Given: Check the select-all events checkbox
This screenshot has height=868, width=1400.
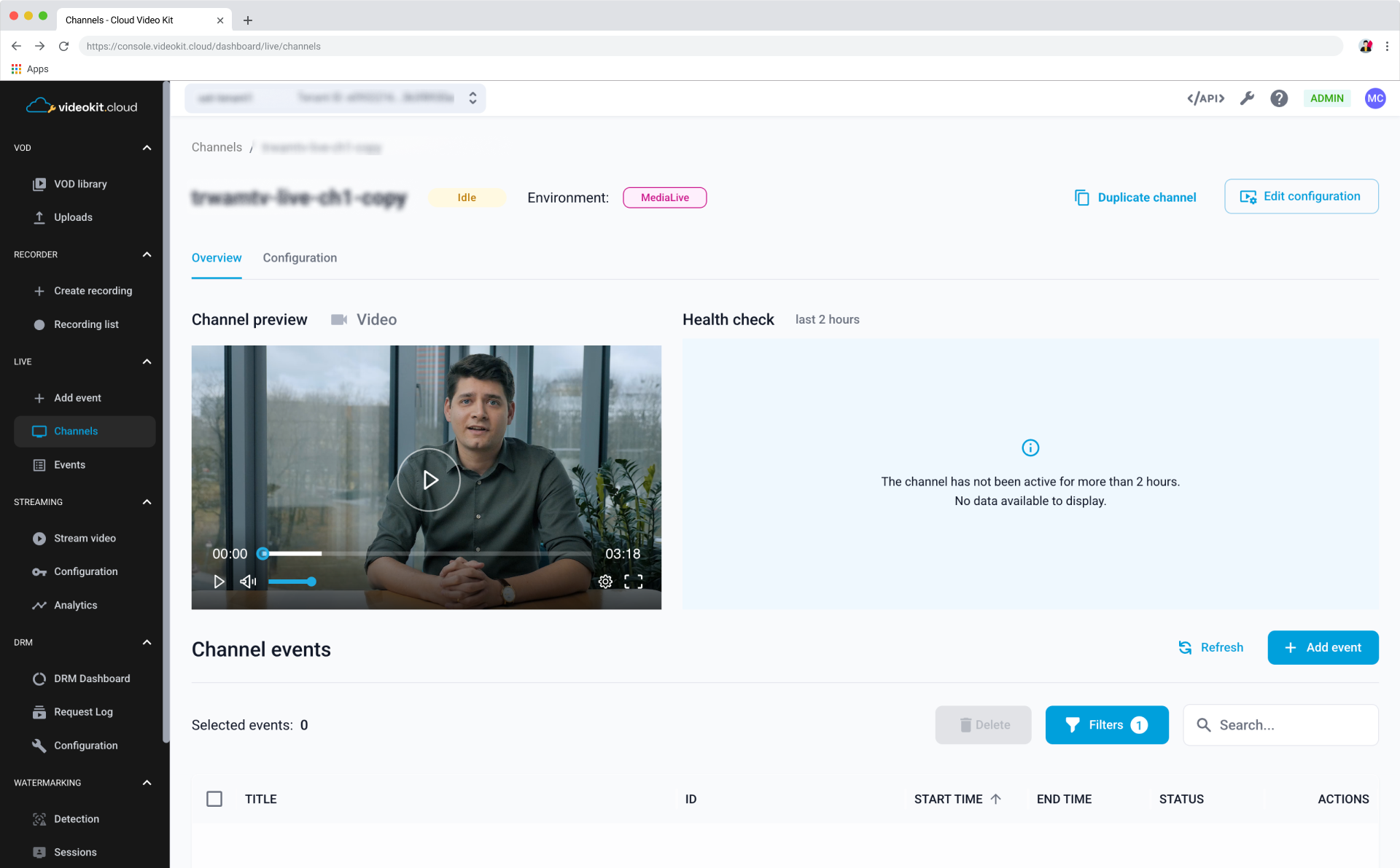Looking at the screenshot, I should [x=214, y=799].
